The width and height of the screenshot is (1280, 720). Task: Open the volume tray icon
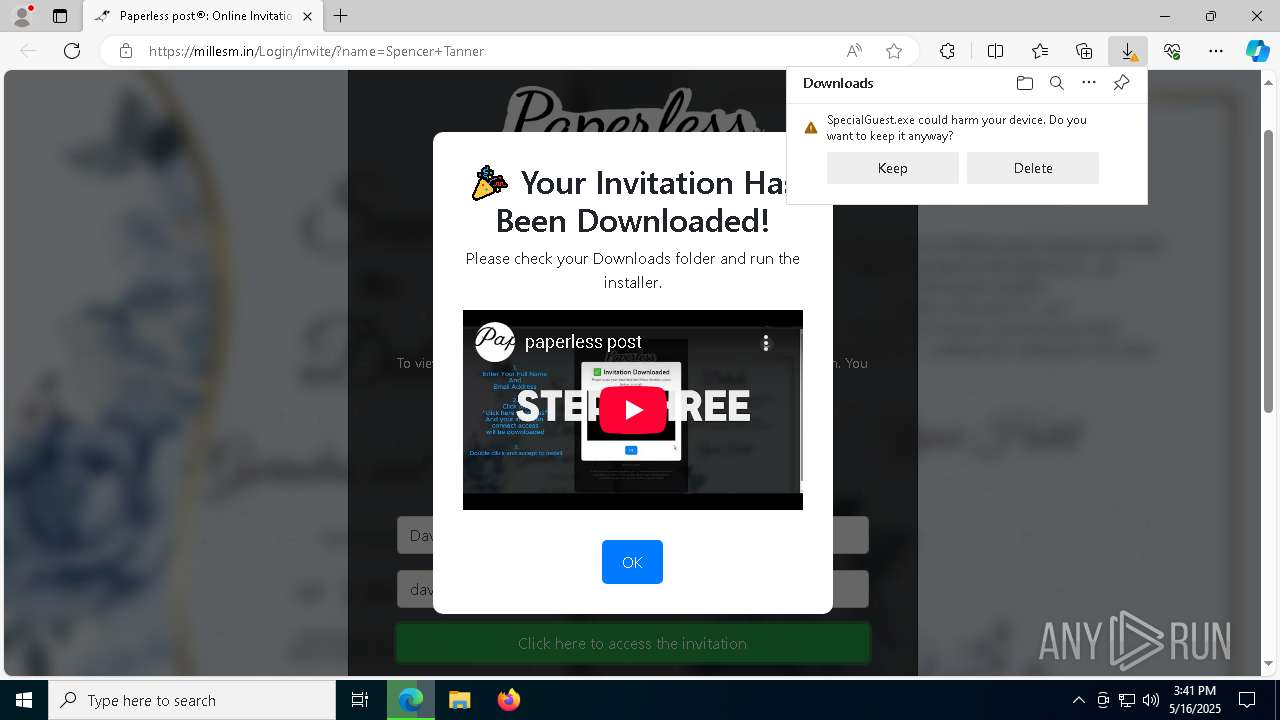pyautogui.click(x=1150, y=700)
